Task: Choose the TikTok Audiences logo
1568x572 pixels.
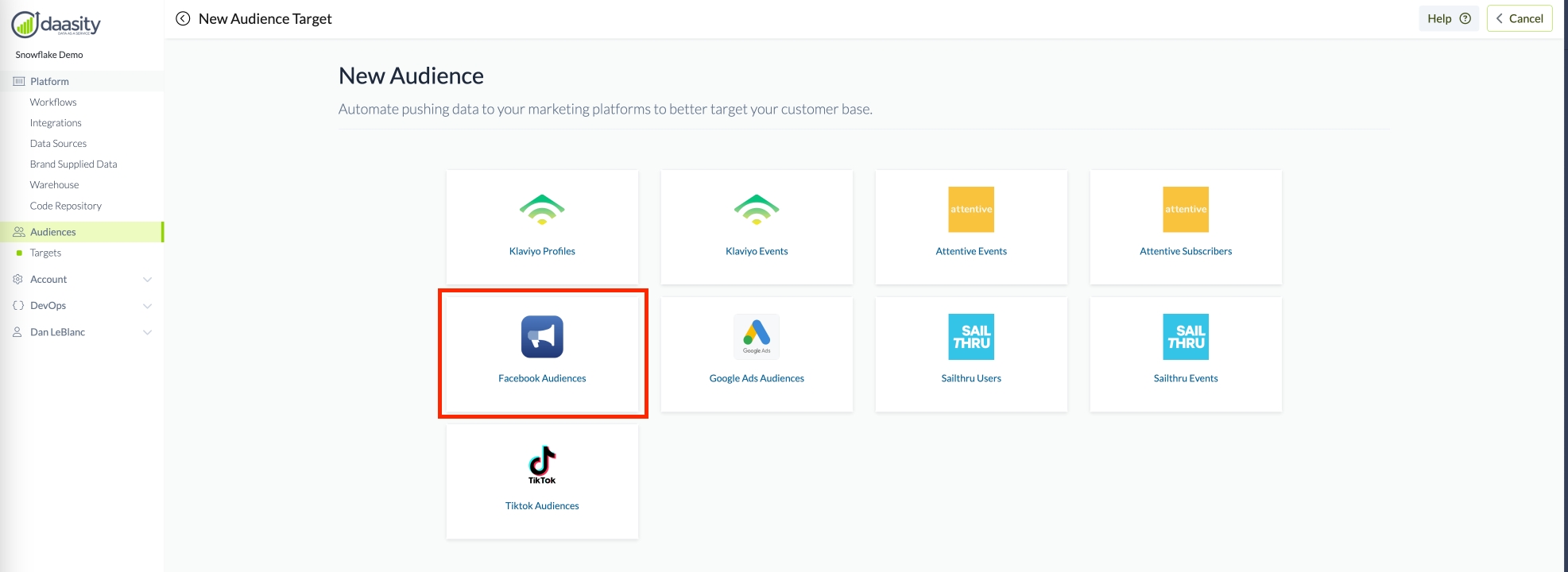Action: click(x=542, y=465)
